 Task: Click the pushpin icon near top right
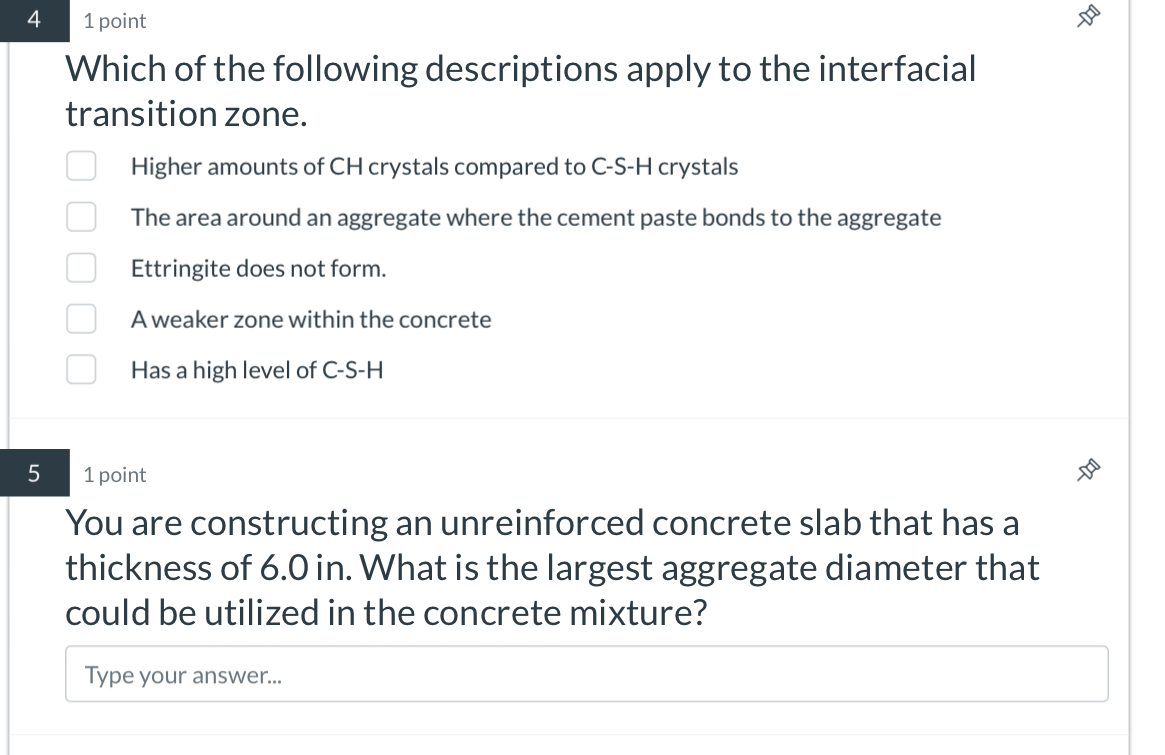pos(1088,16)
